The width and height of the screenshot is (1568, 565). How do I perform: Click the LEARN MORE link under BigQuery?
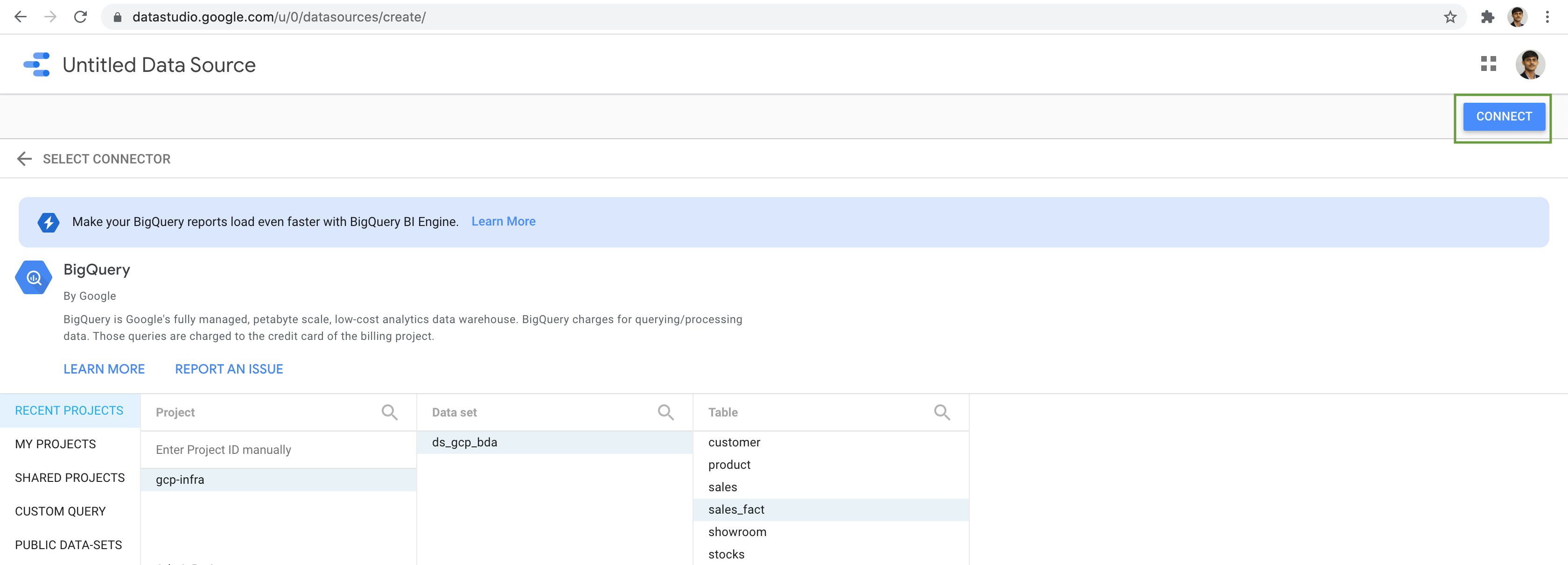coord(104,369)
